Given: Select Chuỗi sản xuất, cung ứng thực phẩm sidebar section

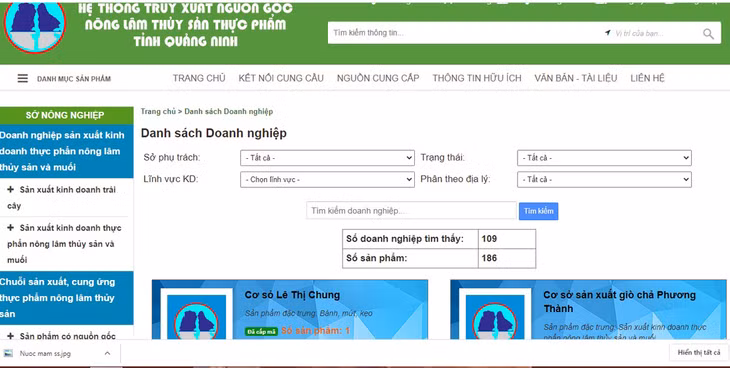Looking at the screenshot, I should click(x=67, y=298).
